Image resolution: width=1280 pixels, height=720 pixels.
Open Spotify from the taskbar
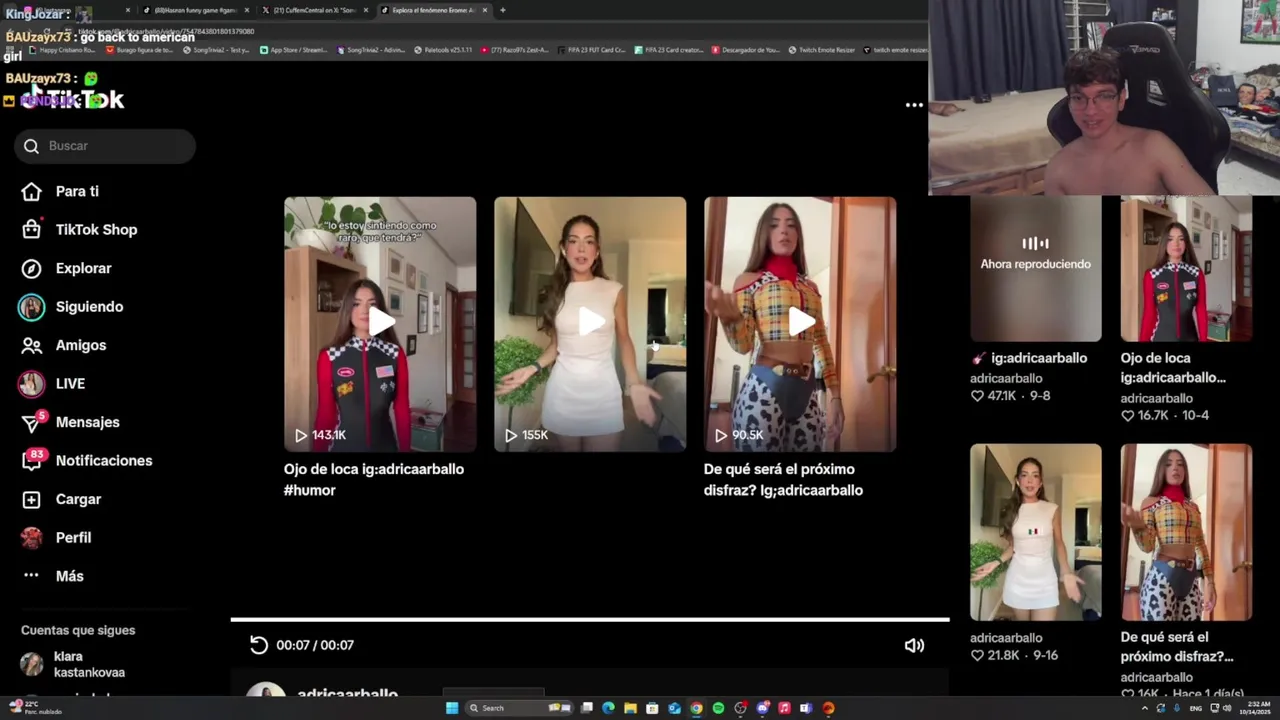718,708
